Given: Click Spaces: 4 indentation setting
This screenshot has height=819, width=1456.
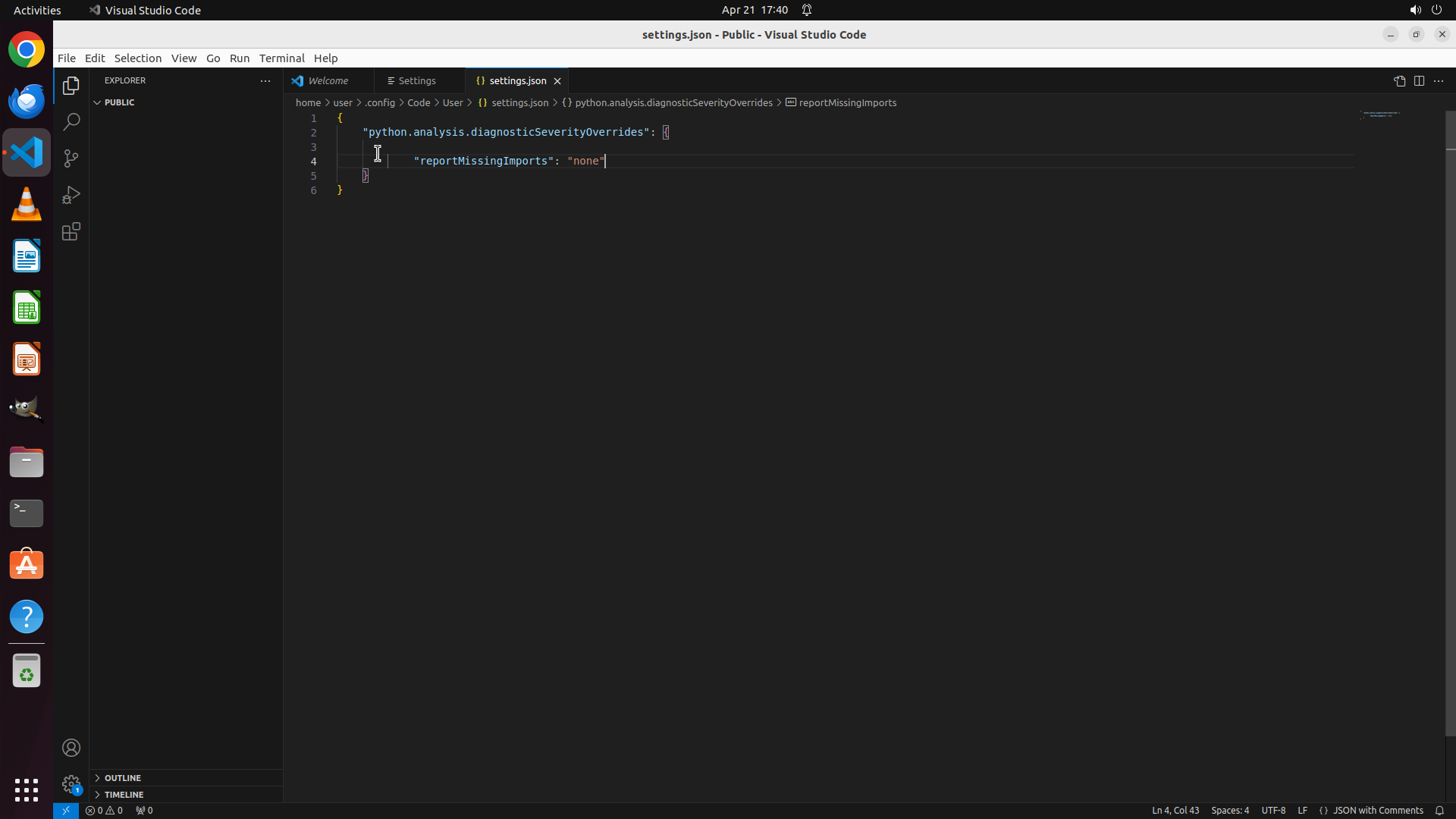Looking at the screenshot, I should click(x=1229, y=810).
